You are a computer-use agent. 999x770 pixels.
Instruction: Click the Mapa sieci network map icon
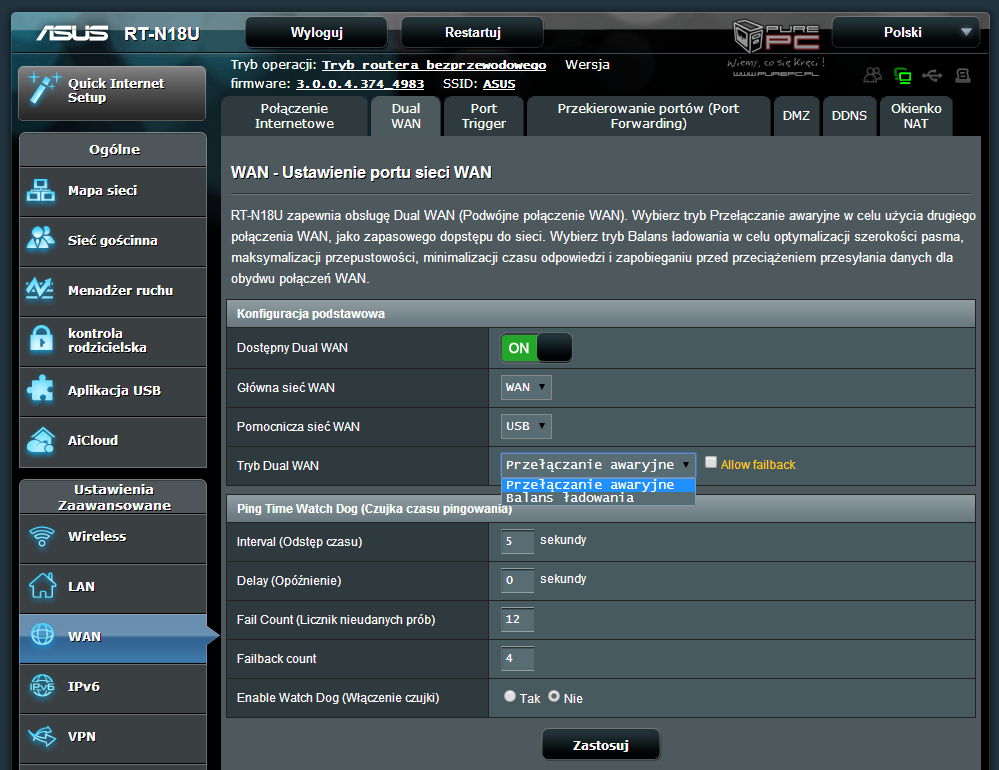41,190
